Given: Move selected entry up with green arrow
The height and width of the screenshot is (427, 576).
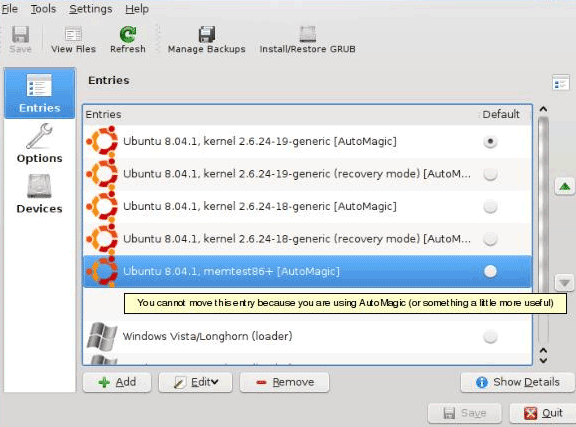Looking at the screenshot, I should [x=564, y=186].
